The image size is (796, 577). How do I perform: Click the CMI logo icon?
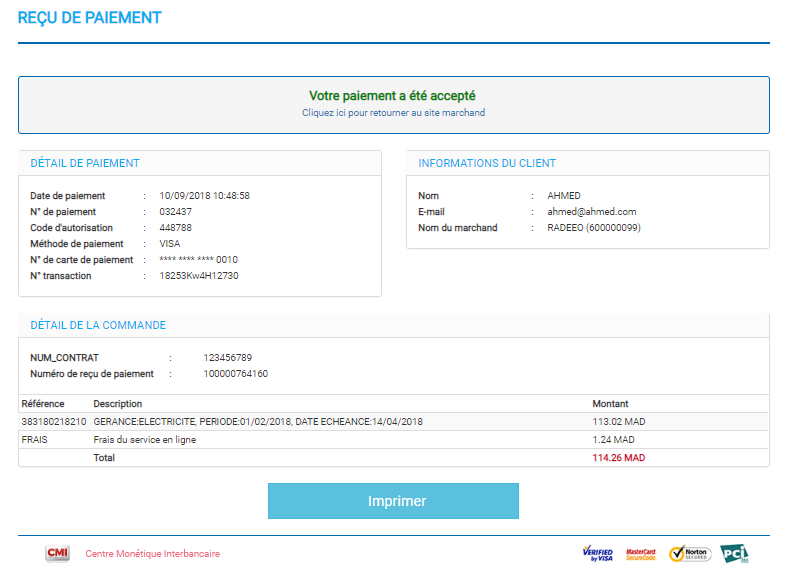(57, 554)
